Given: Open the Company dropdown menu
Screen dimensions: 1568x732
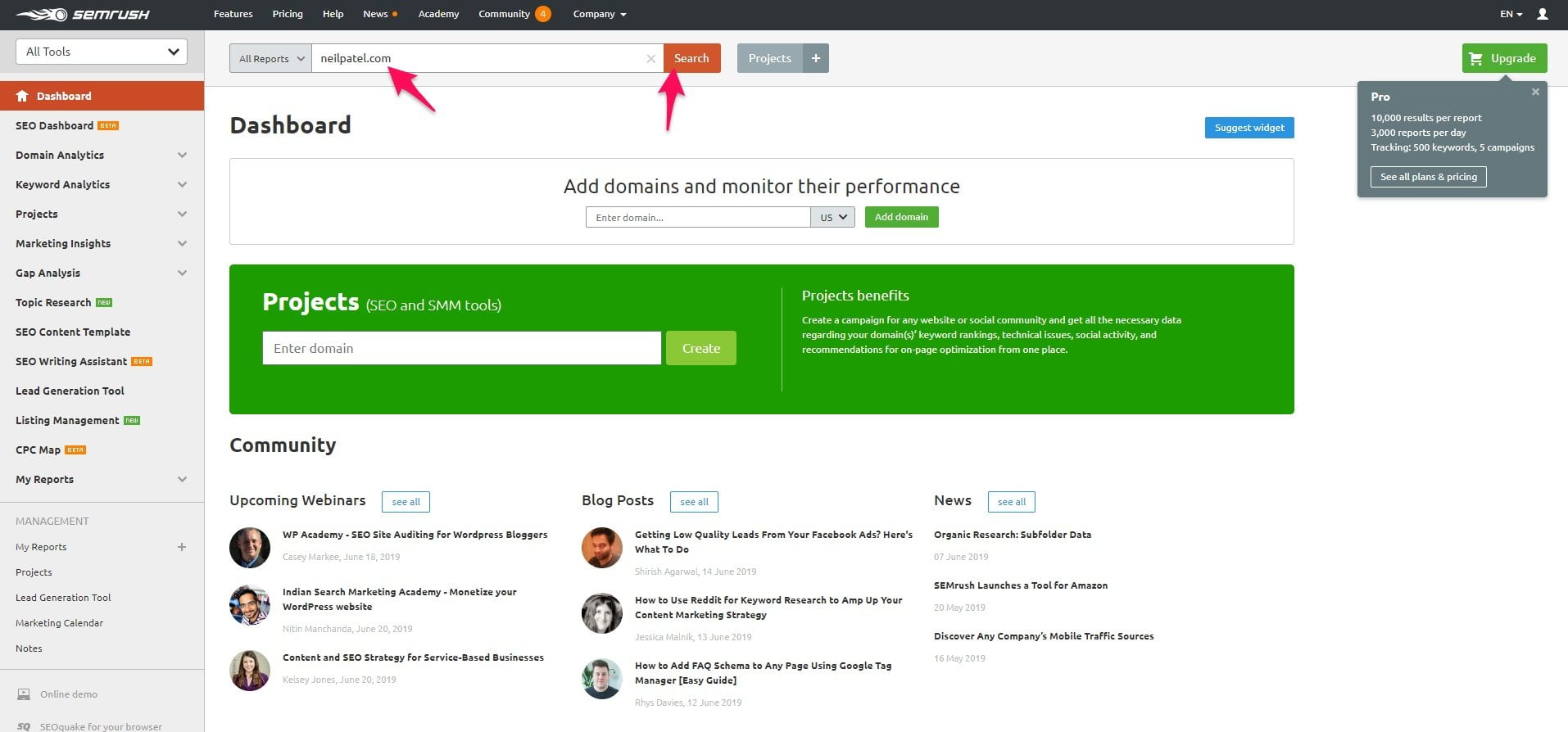Looking at the screenshot, I should pyautogui.click(x=600, y=14).
